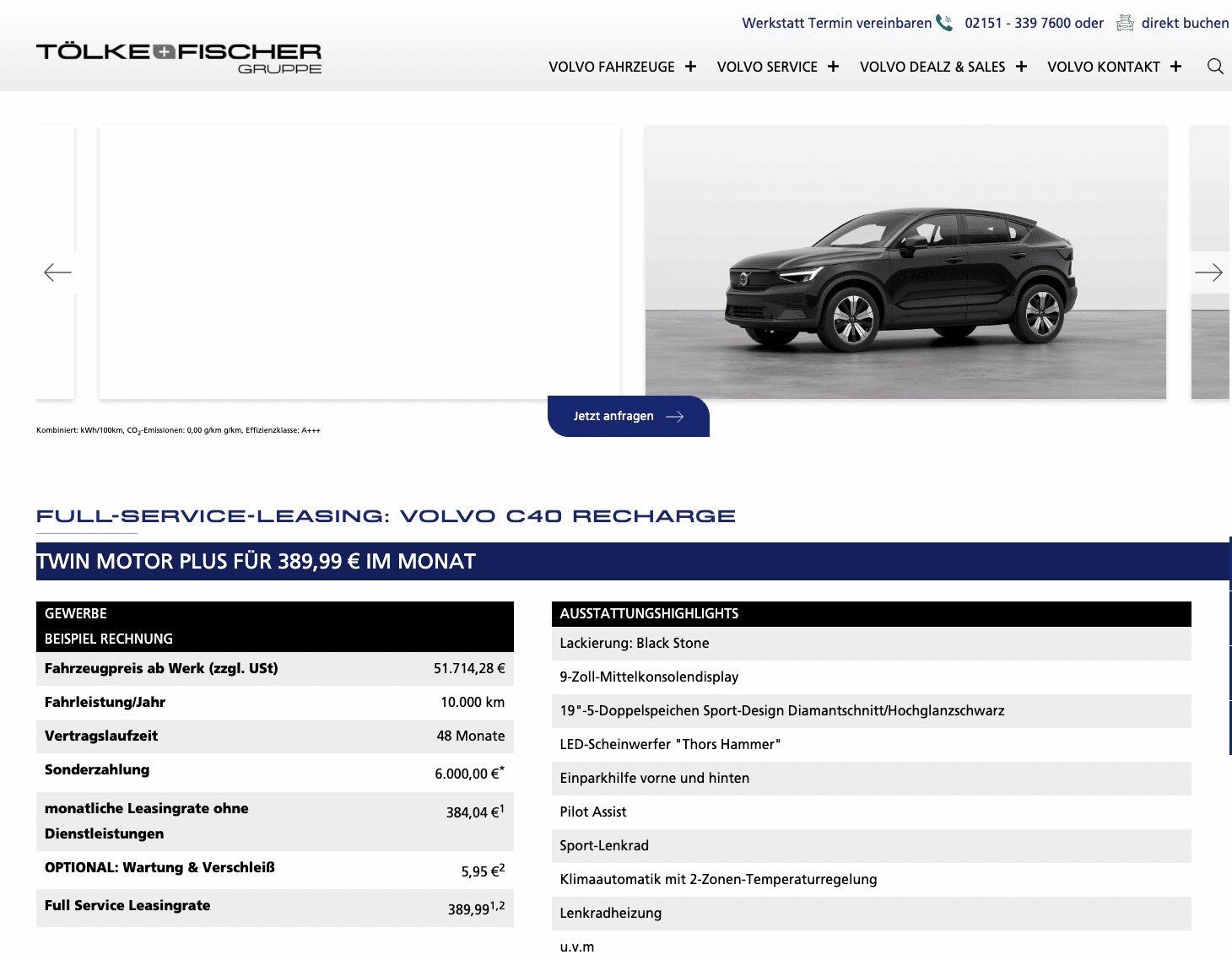
Task: Click Lackierung: Black Stone row
Action: point(871,644)
